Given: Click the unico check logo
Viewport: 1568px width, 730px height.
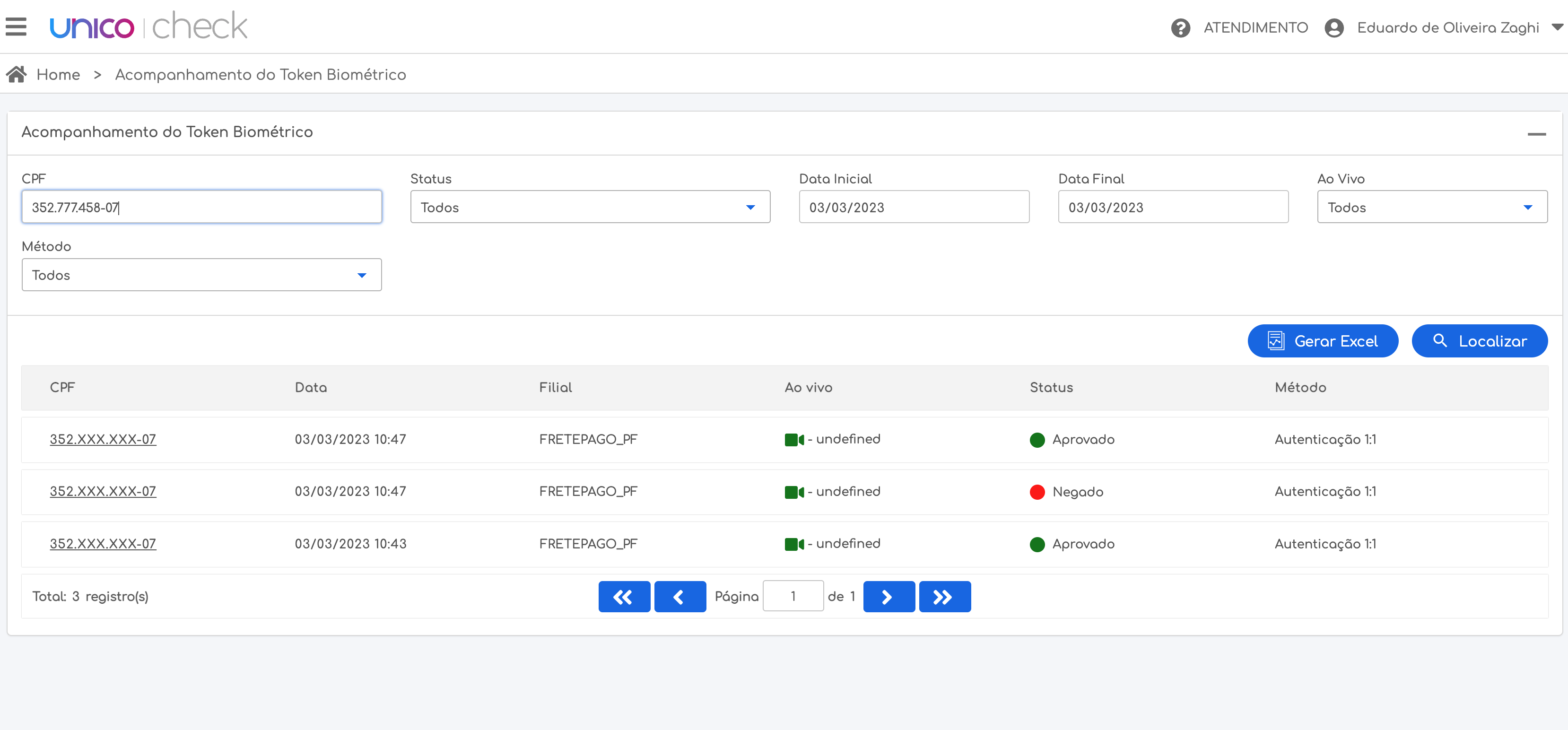Looking at the screenshot, I should pyautogui.click(x=148, y=26).
